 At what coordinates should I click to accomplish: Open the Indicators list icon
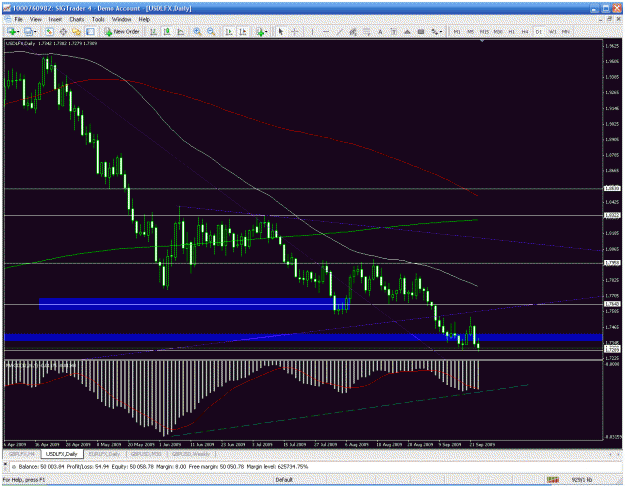260,31
